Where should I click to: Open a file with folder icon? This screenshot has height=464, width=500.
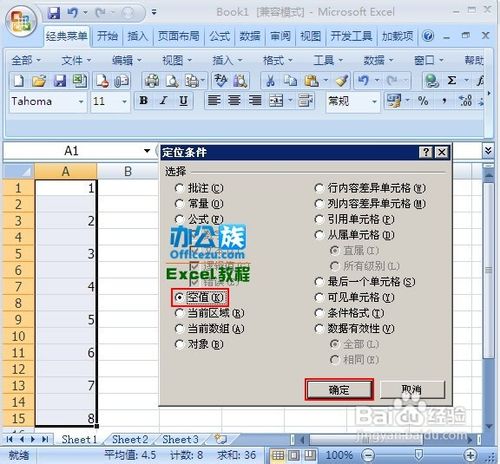click(x=39, y=81)
